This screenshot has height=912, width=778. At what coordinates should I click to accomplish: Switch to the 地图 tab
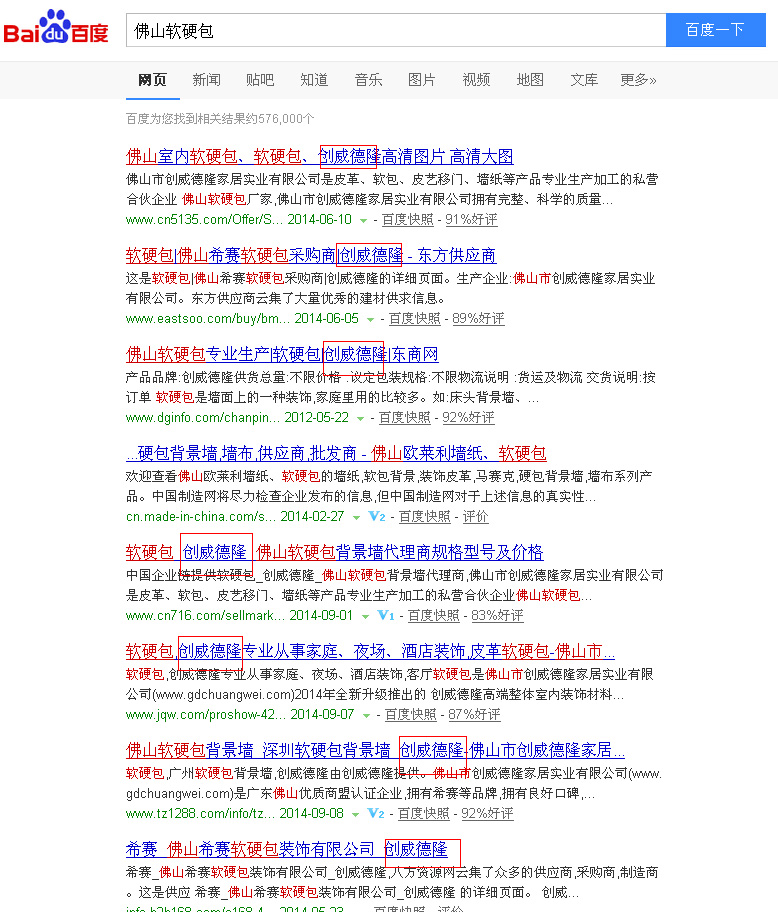click(530, 80)
